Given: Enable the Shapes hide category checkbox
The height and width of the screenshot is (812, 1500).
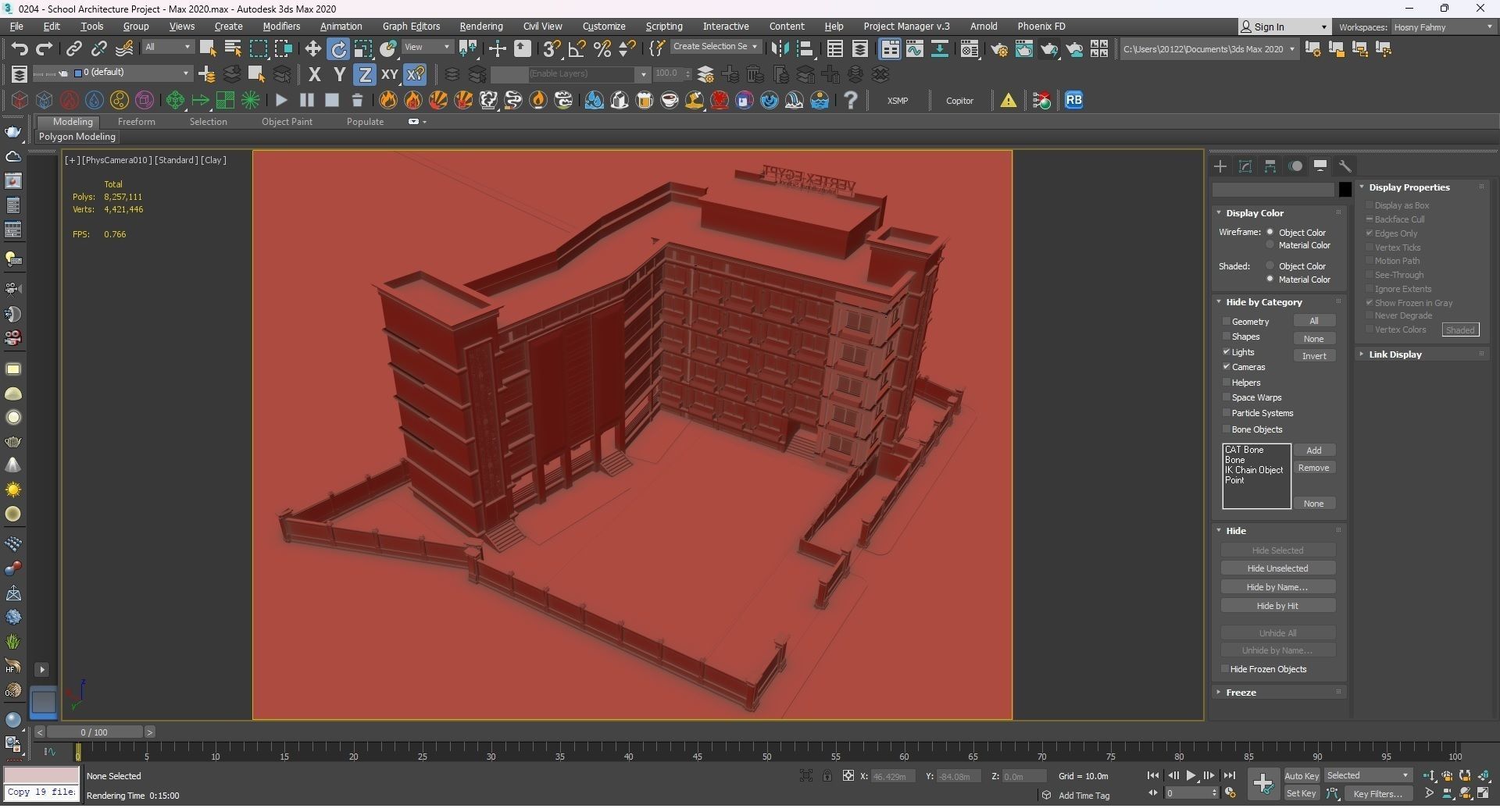Looking at the screenshot, I should [1227, 337].
